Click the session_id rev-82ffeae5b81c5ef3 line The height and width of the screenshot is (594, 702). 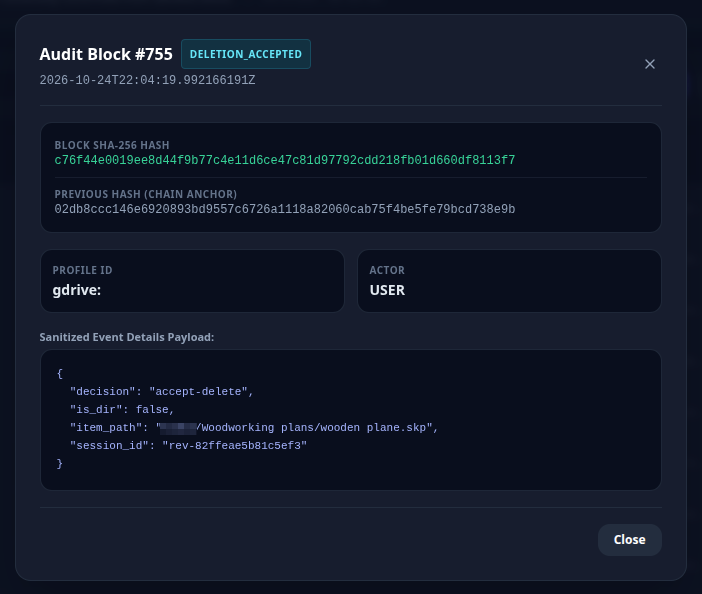point(188,446)
